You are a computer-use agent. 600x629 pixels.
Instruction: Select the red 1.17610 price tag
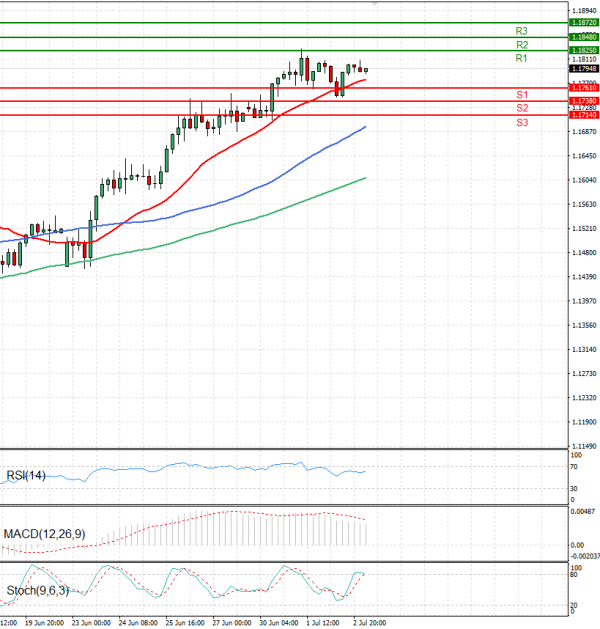584,88
